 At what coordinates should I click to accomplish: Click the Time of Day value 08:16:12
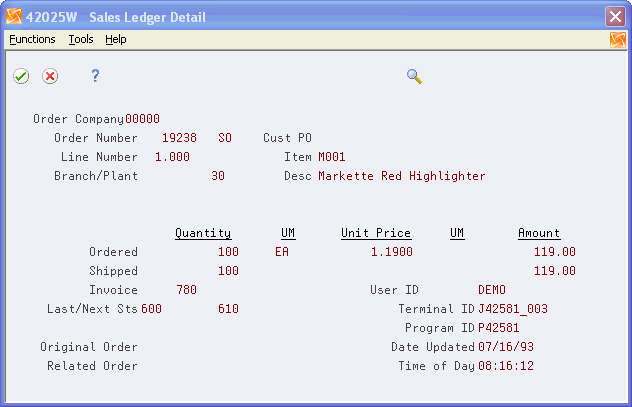[506, 365]
